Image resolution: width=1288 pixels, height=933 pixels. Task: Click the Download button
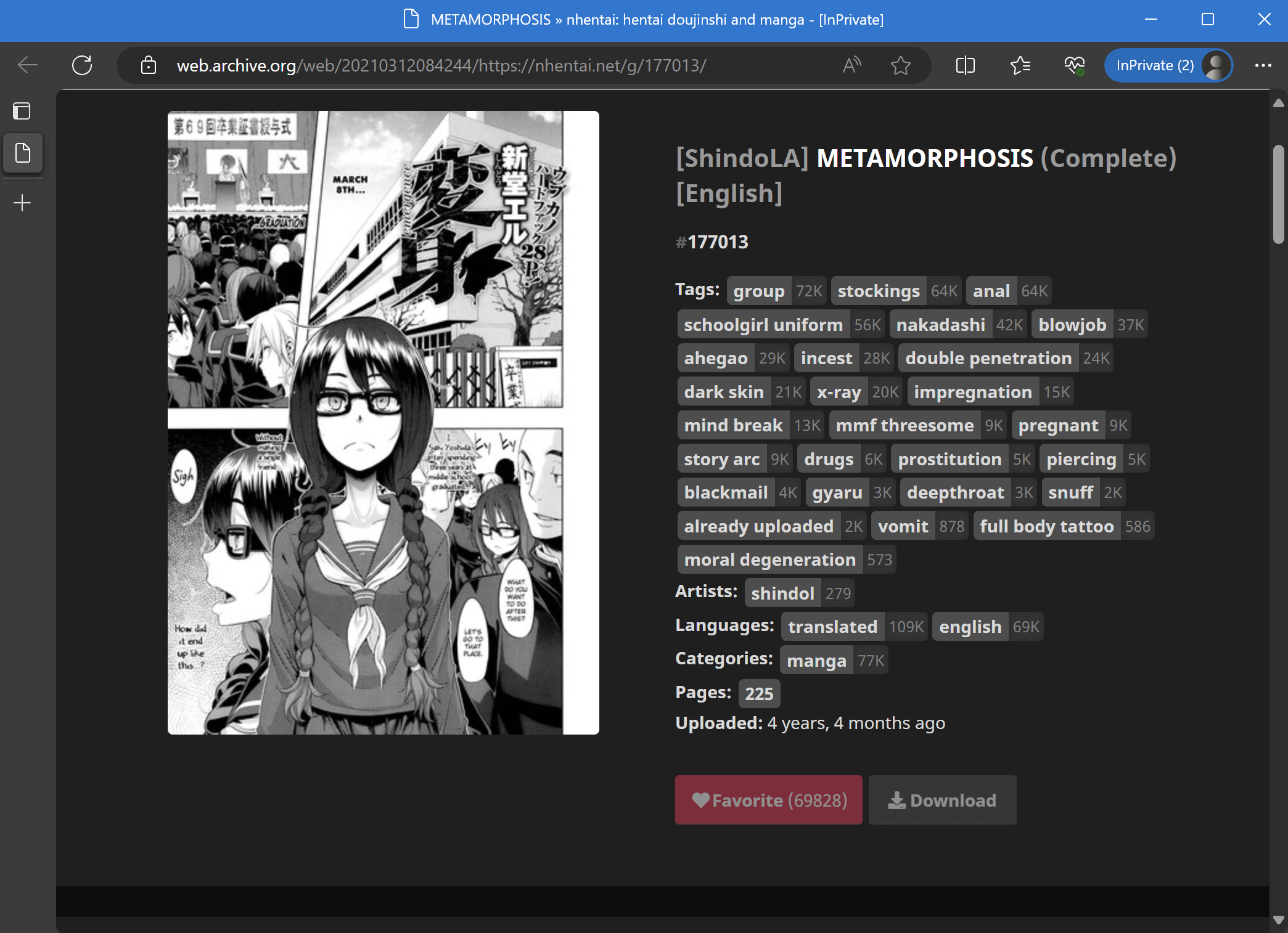point(942,800)
